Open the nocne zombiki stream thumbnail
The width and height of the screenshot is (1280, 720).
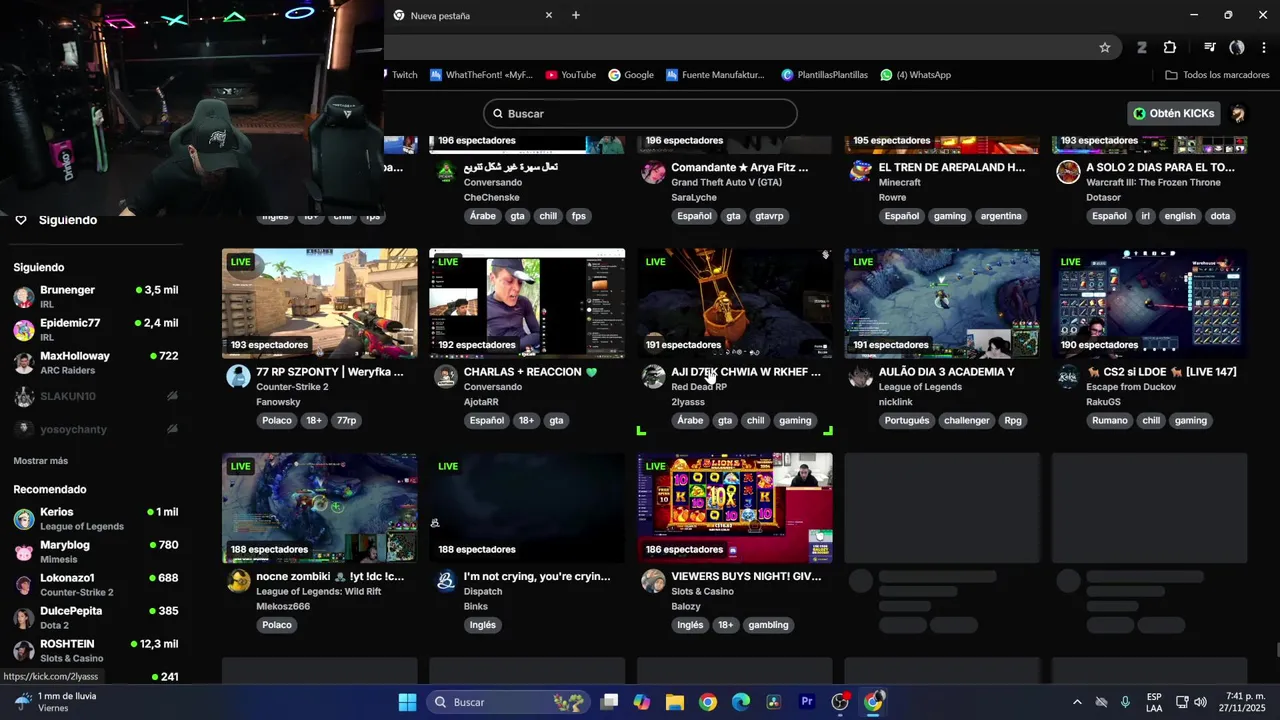click(320, 508)
